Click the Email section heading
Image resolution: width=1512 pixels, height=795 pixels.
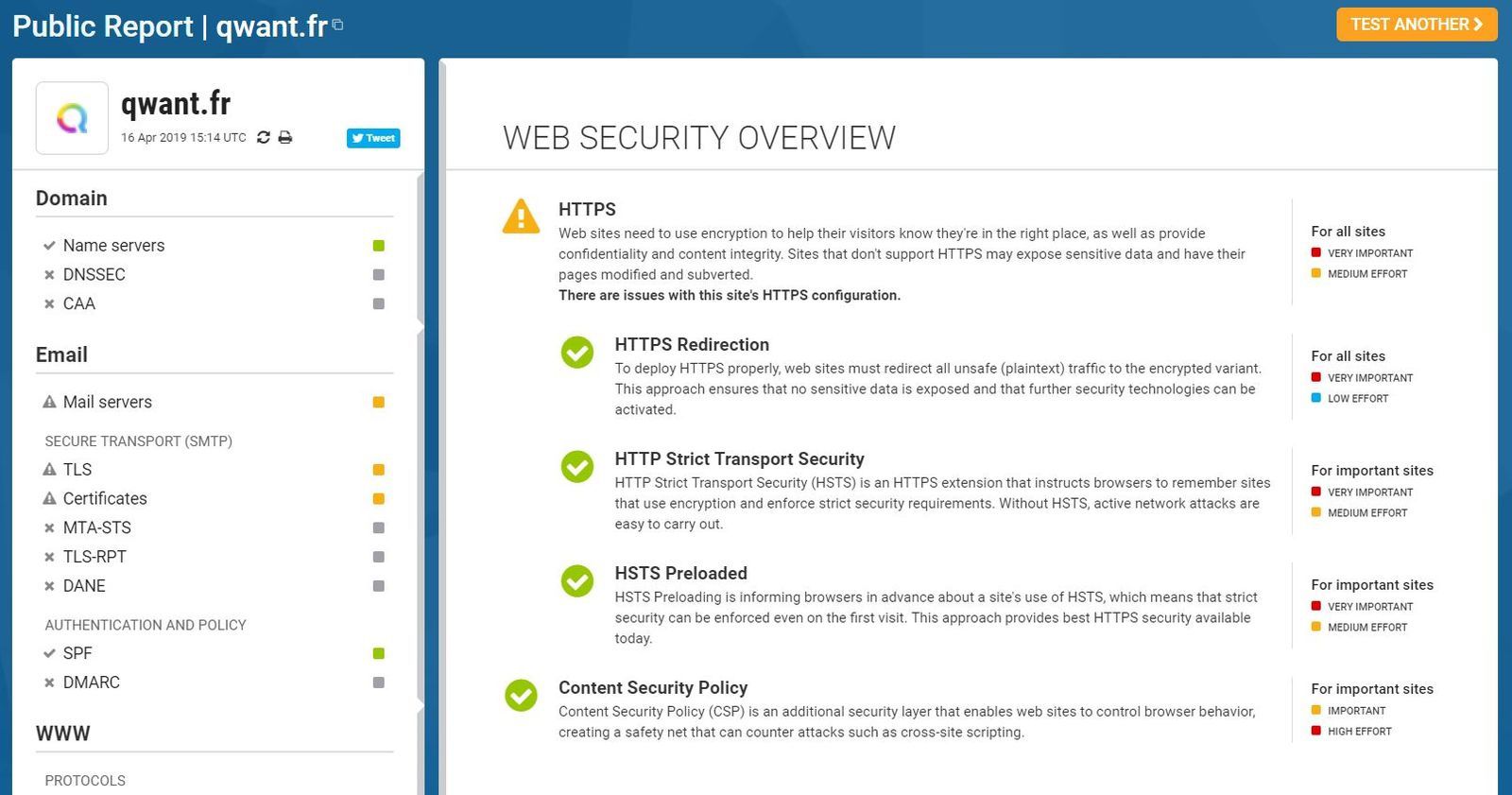[x=61, y=355]
